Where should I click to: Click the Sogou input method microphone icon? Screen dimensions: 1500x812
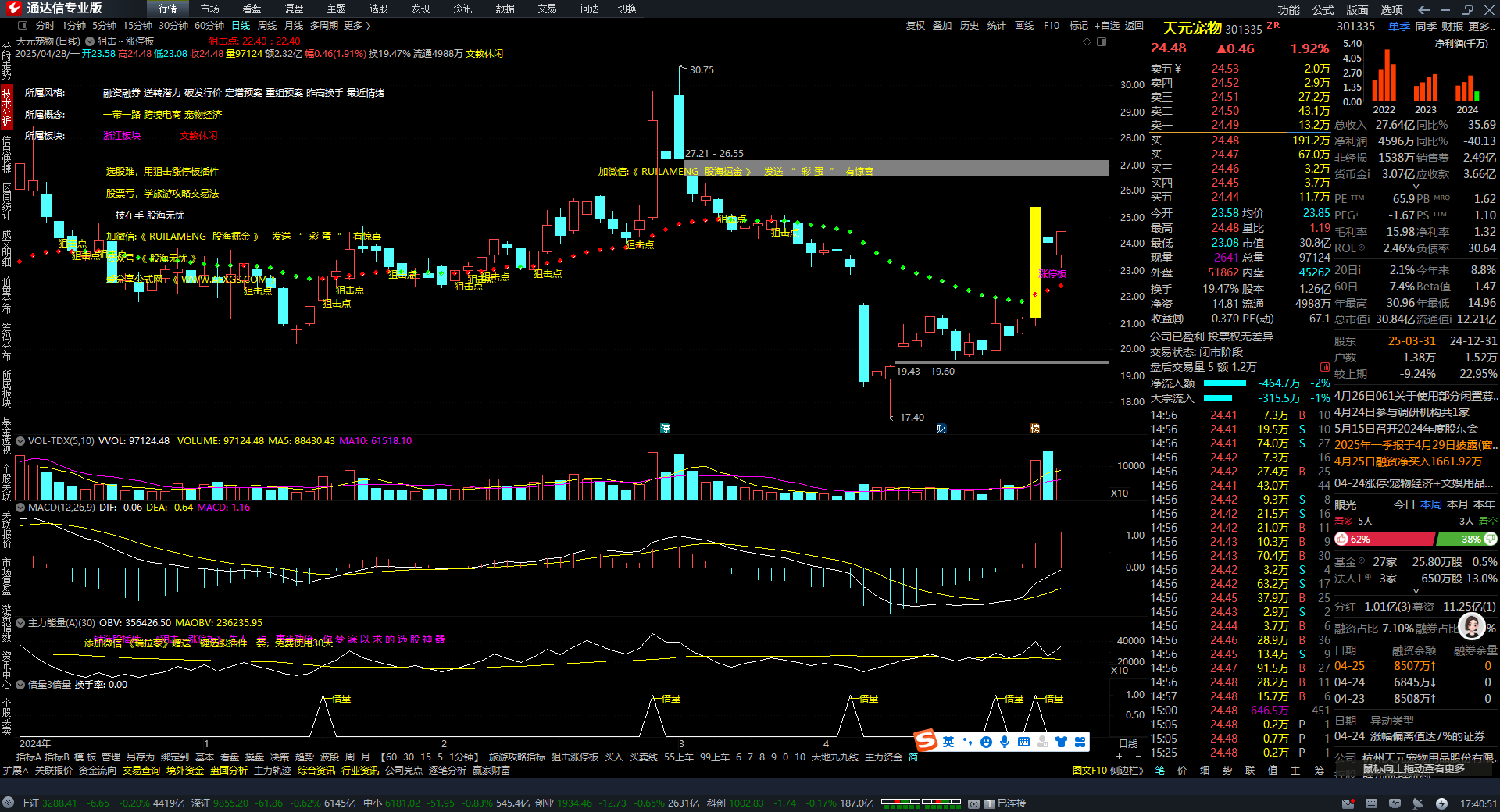1005,742
